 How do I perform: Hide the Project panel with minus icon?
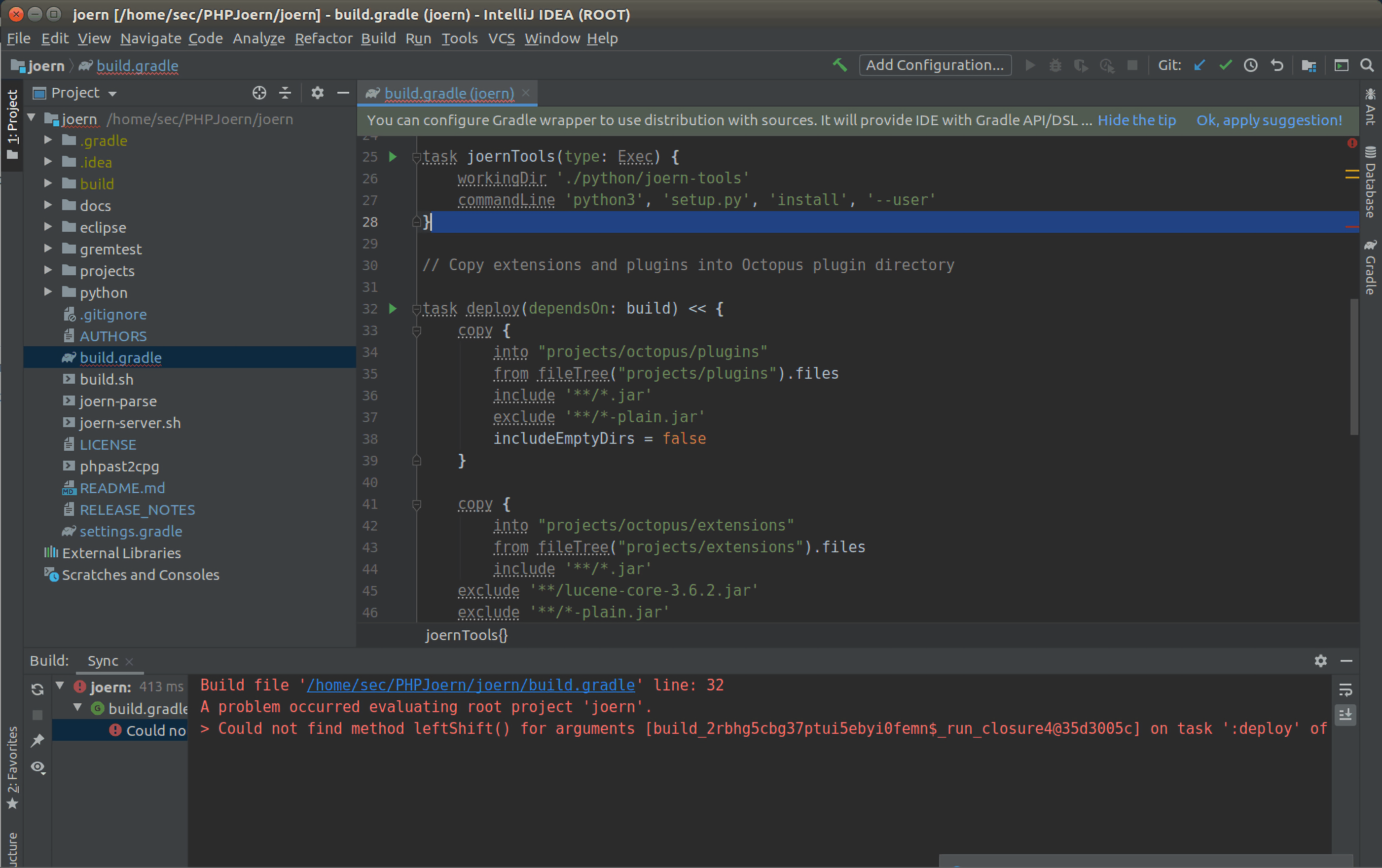click(343, 93)
